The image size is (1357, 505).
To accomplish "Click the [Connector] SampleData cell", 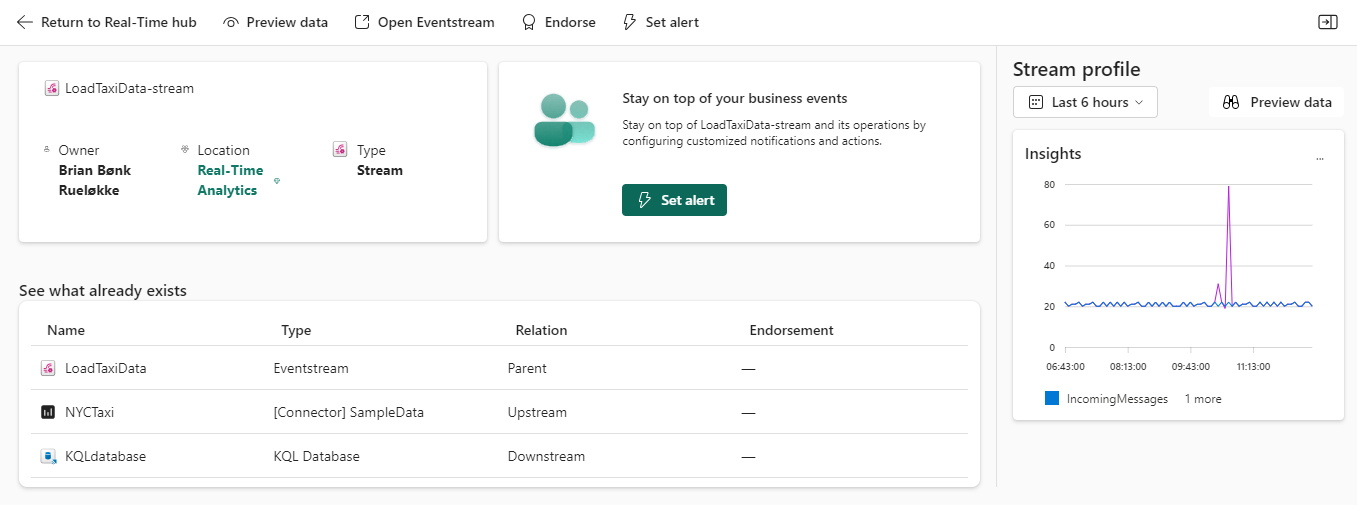I will 348,412.
